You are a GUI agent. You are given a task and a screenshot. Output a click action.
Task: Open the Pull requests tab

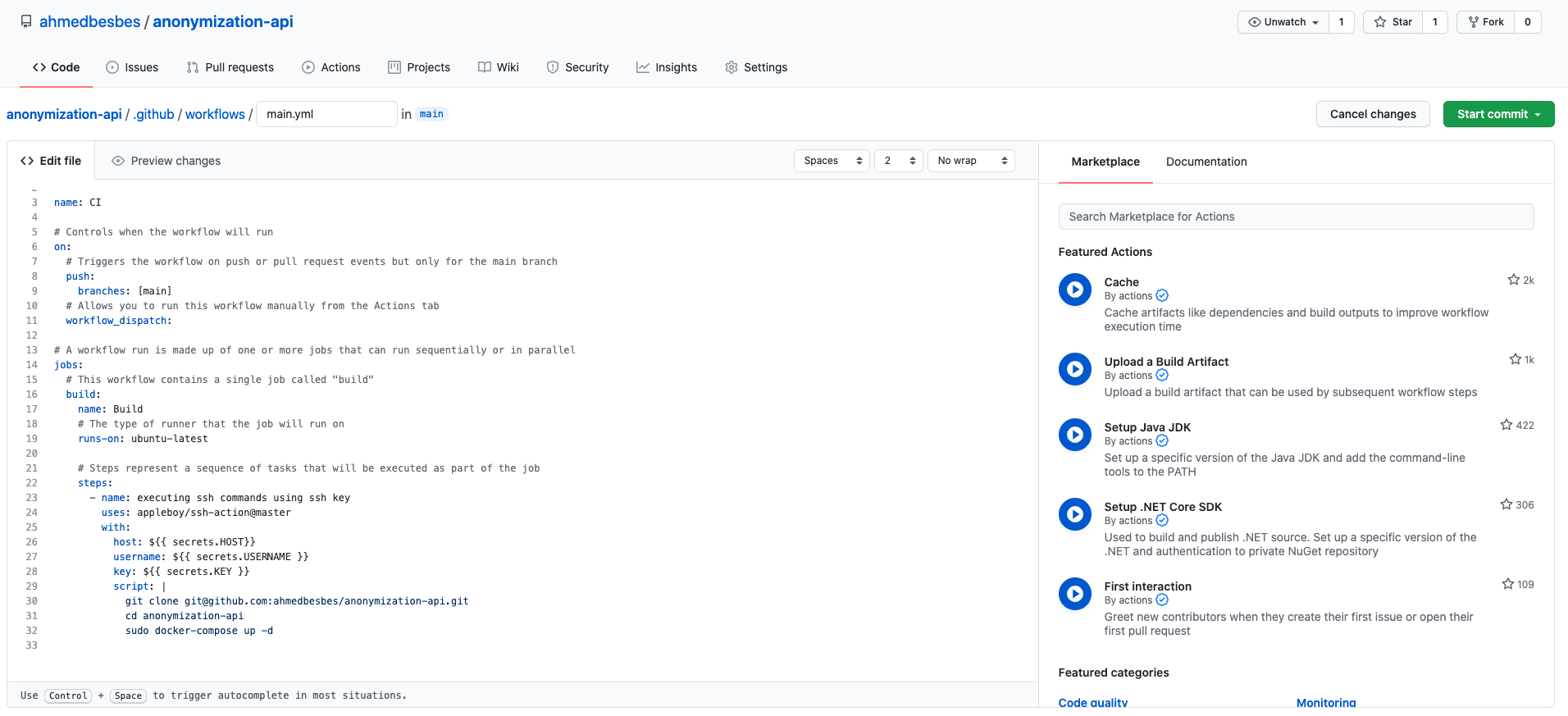click(x=230, y=67)
